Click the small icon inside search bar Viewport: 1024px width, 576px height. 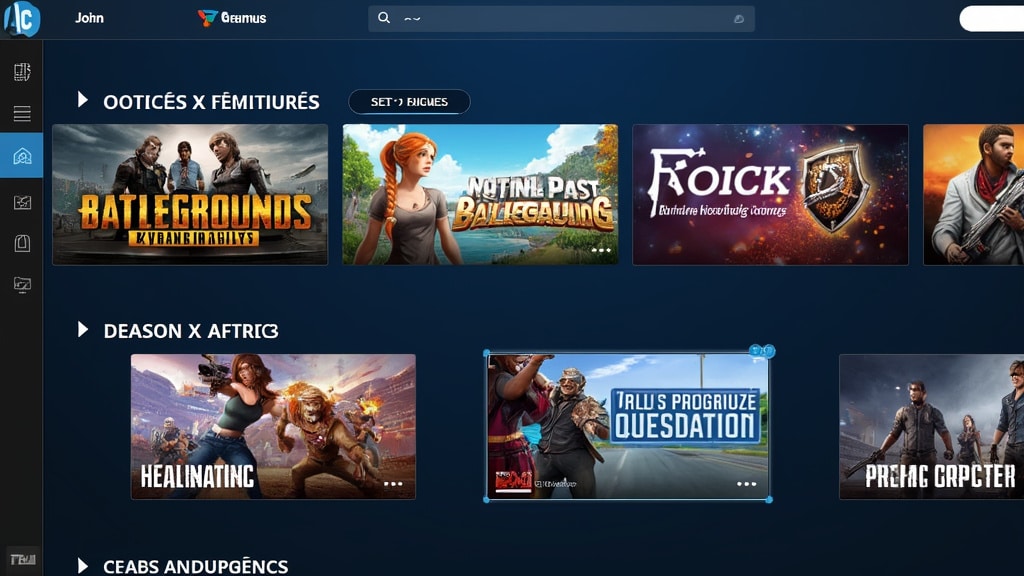[x=739, y=19]
